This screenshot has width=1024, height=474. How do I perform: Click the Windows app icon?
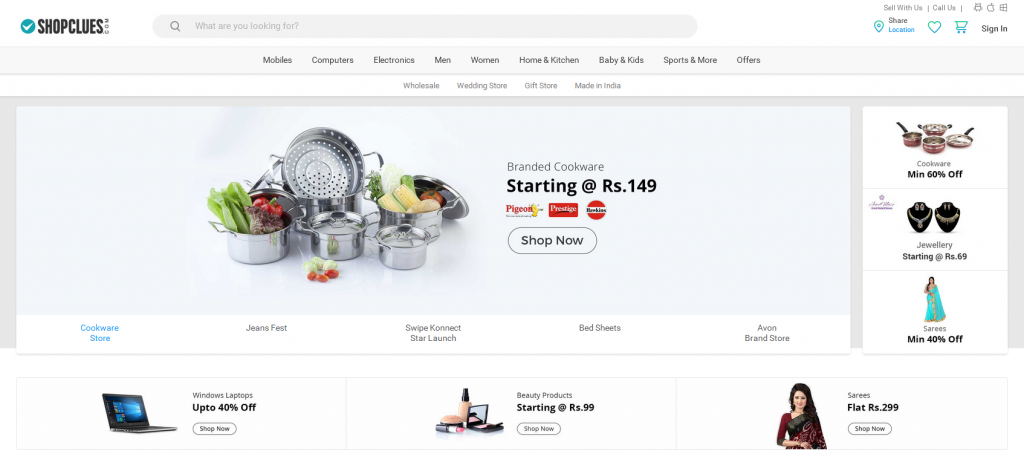(x=1003, y=8)
